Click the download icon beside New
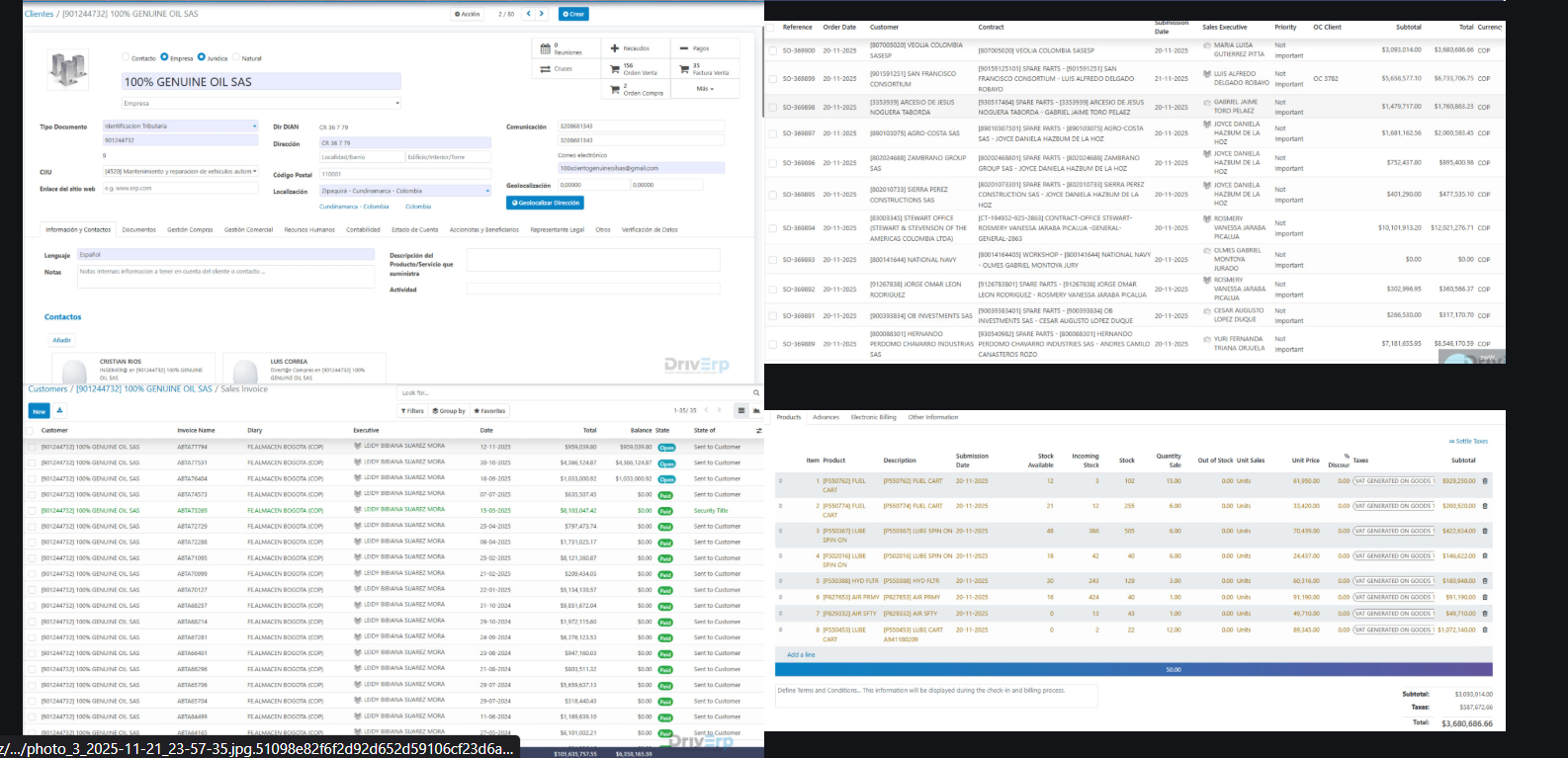Image resolution: width=1568 pixels, height=758 pixels. click(59, 411)
